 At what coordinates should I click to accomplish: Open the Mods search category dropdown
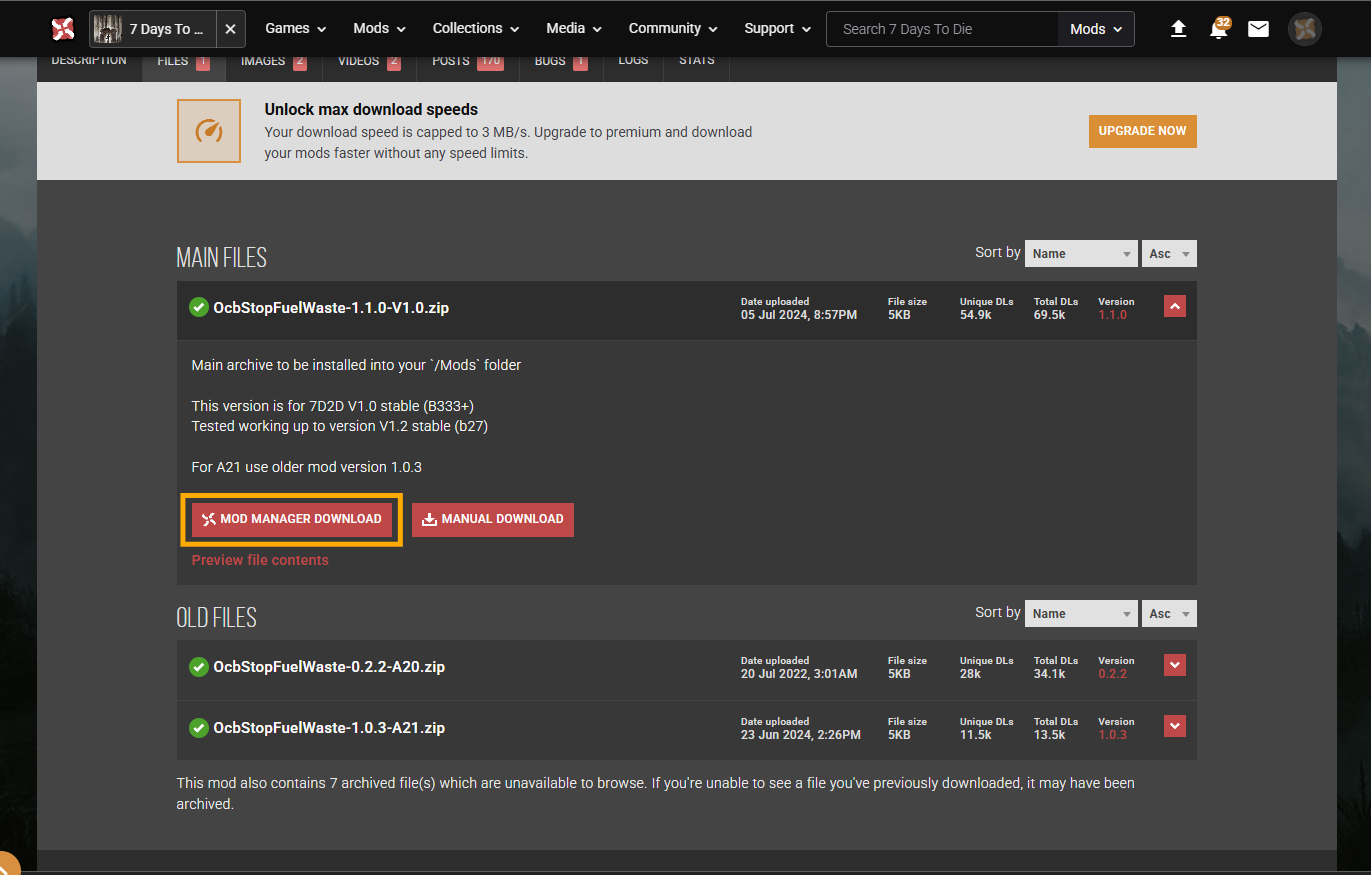coord(1096,29)
